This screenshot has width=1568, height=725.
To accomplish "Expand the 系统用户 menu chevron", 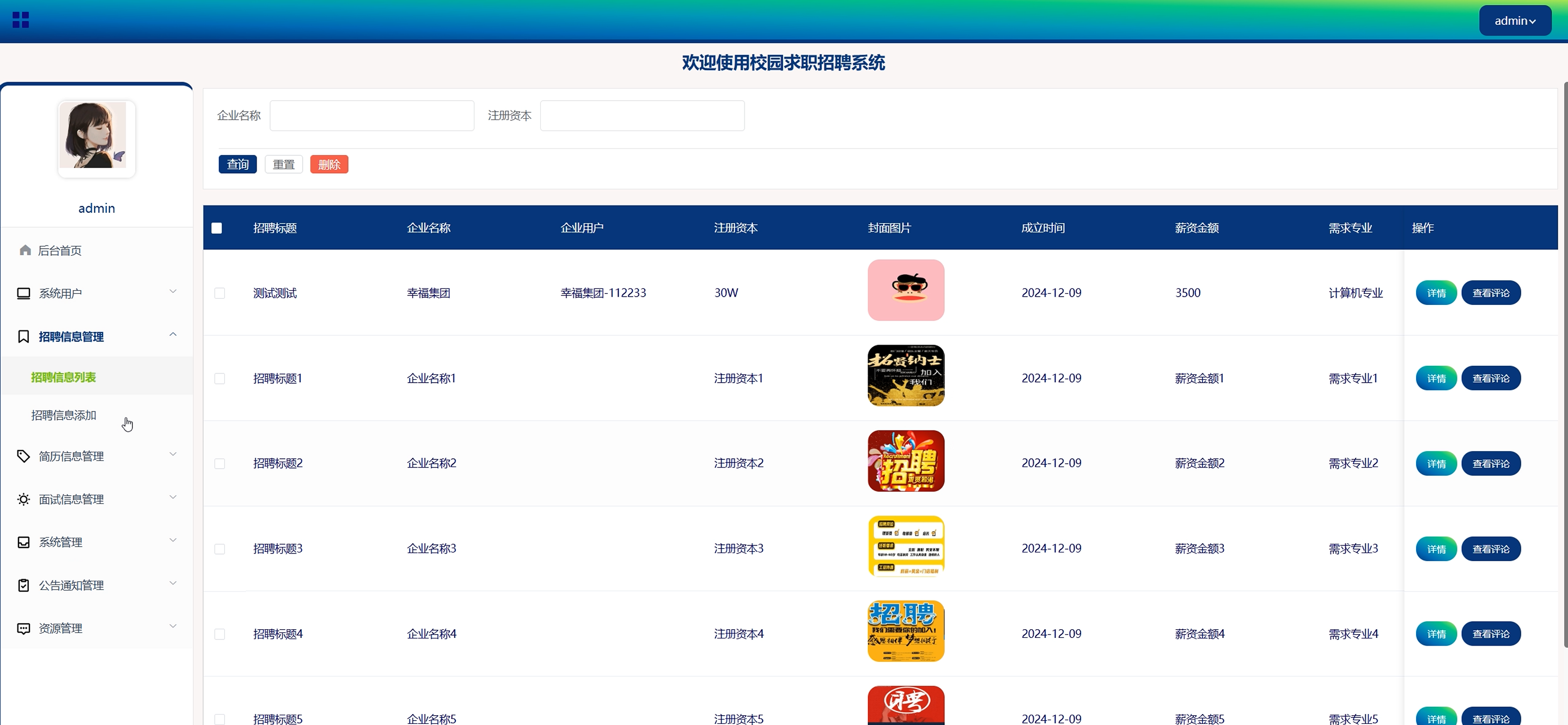I will coord(173,291).
